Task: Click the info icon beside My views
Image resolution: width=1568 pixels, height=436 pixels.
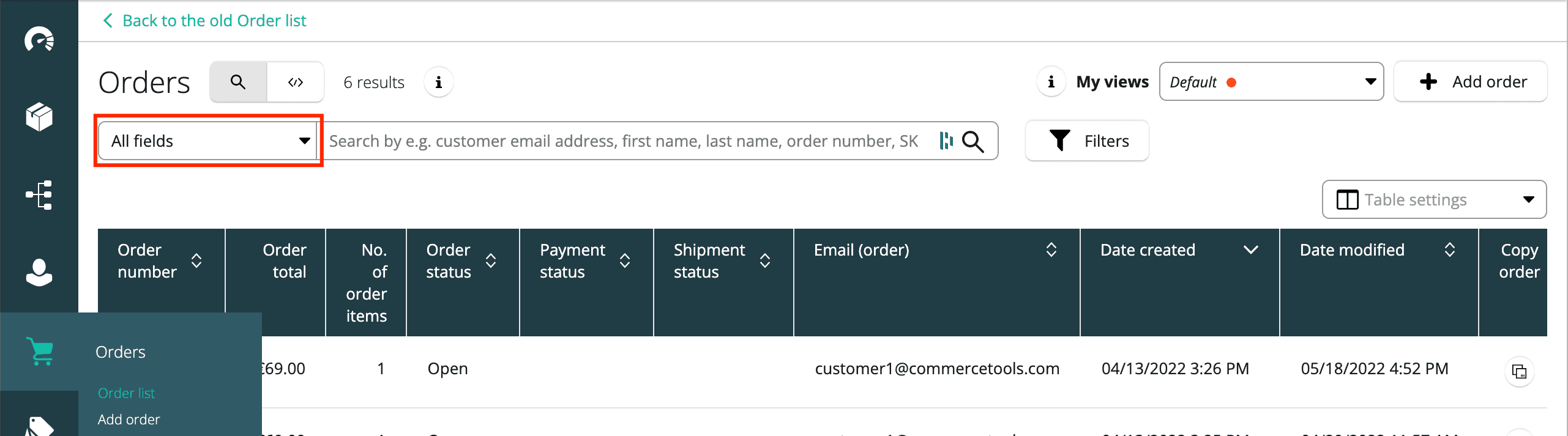Action: [1051, 82]
